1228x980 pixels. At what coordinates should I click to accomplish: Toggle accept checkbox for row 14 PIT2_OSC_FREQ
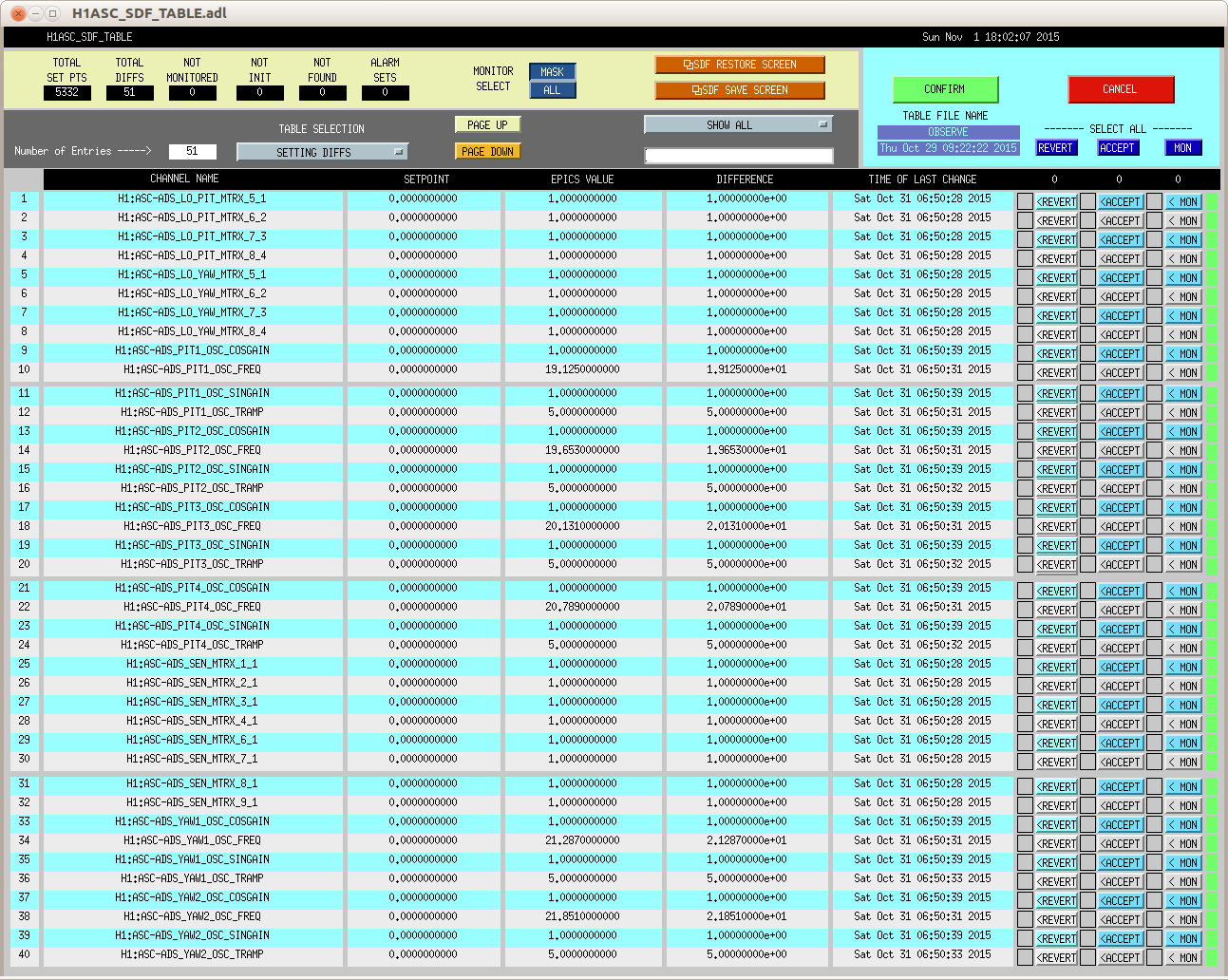point(1087,450)
